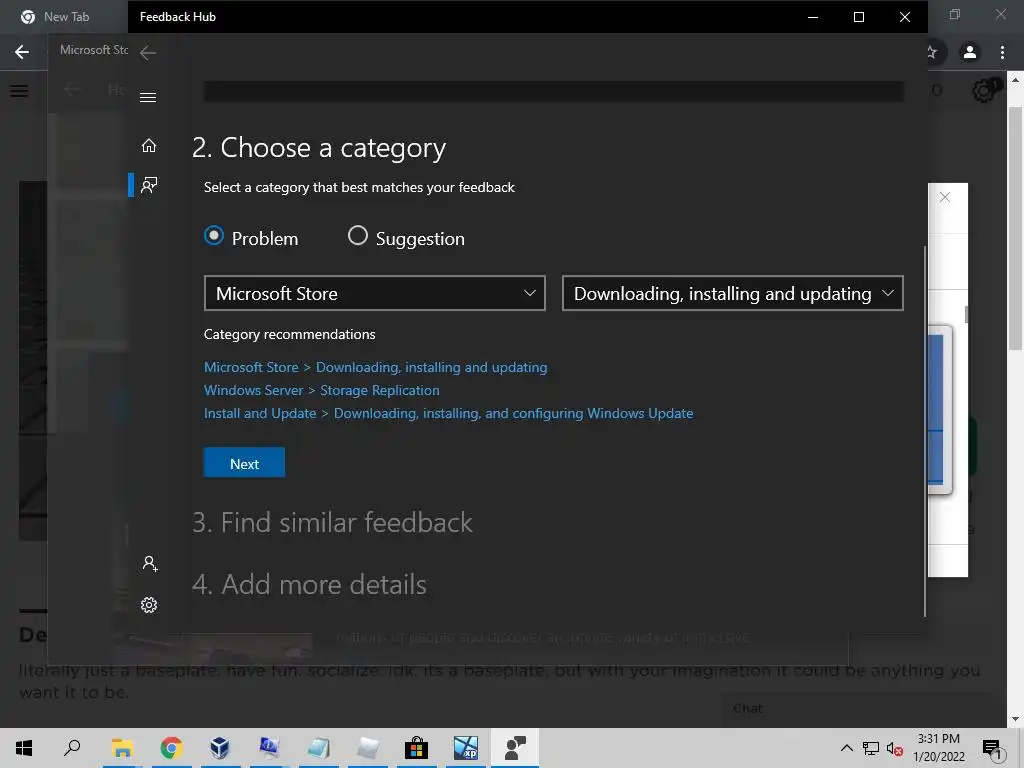
Task: Click the browser back arrow
Action: [x=22, y=52]
